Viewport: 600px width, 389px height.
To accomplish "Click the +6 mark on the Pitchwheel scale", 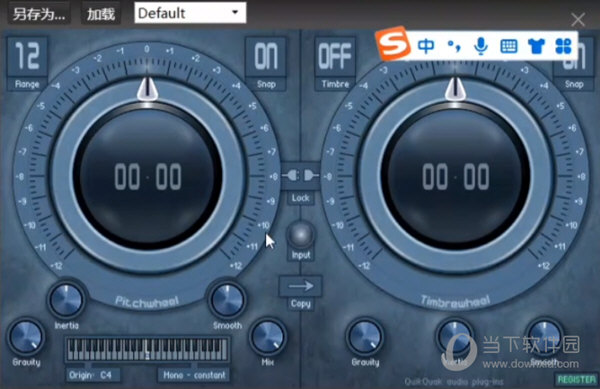I will point(264,128).
